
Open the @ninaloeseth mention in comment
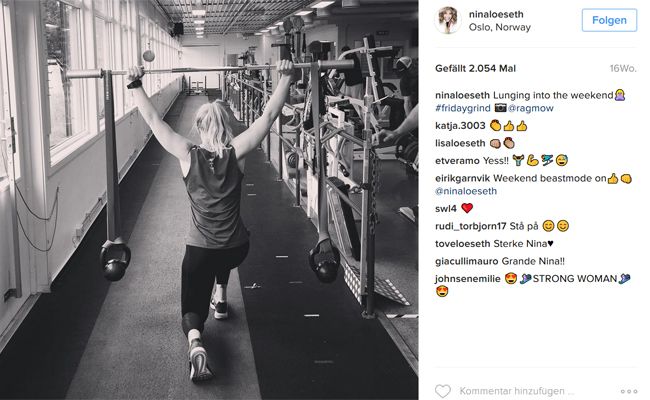point(466,191)
